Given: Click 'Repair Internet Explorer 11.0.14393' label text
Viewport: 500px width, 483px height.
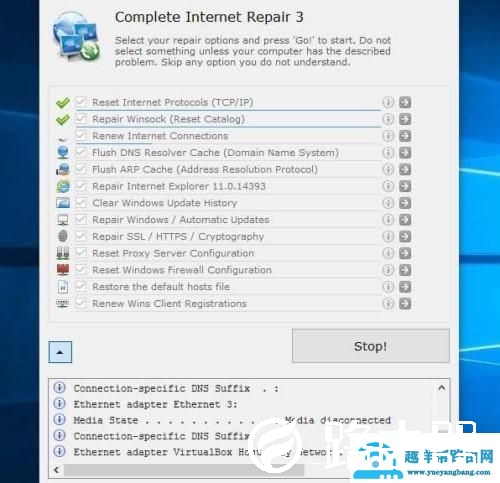Looking at the screenshot, I should point(179,186).
